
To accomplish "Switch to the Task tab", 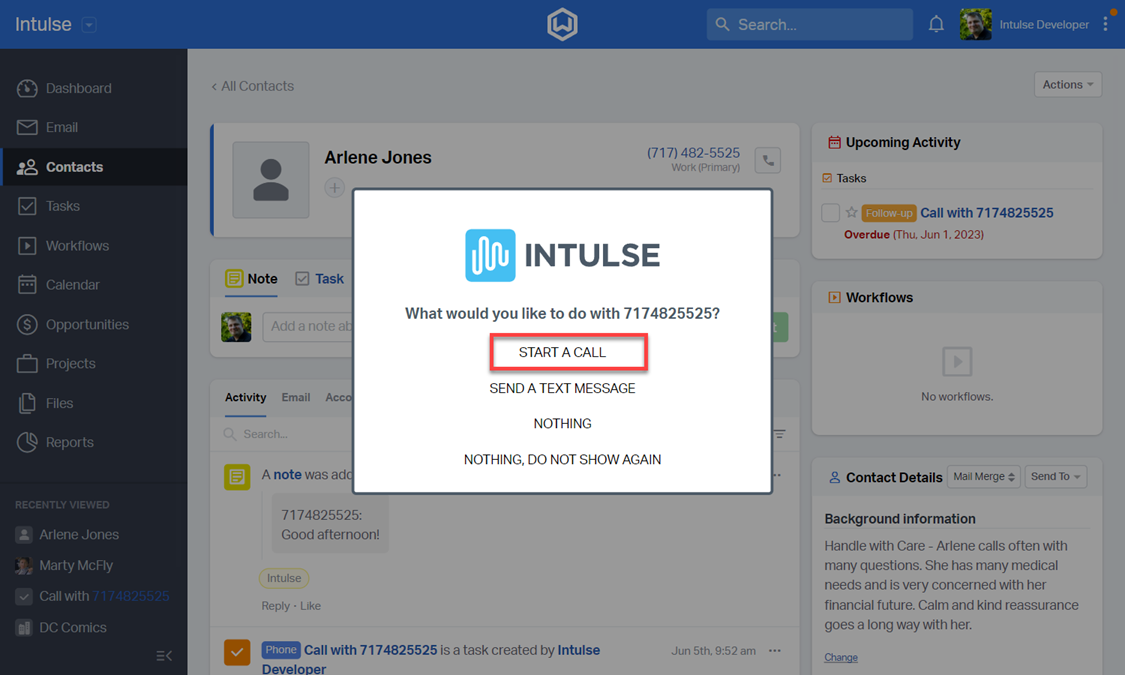I will coord(319,279).
